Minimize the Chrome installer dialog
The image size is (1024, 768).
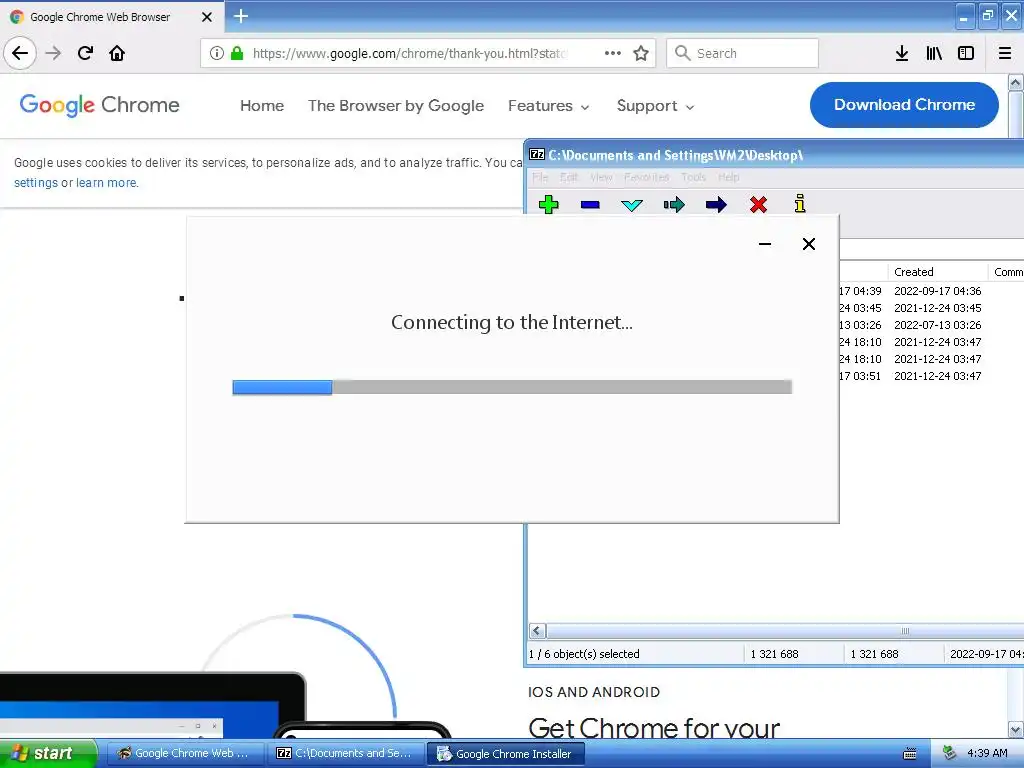pyautogui.click(x=765, y=244)
